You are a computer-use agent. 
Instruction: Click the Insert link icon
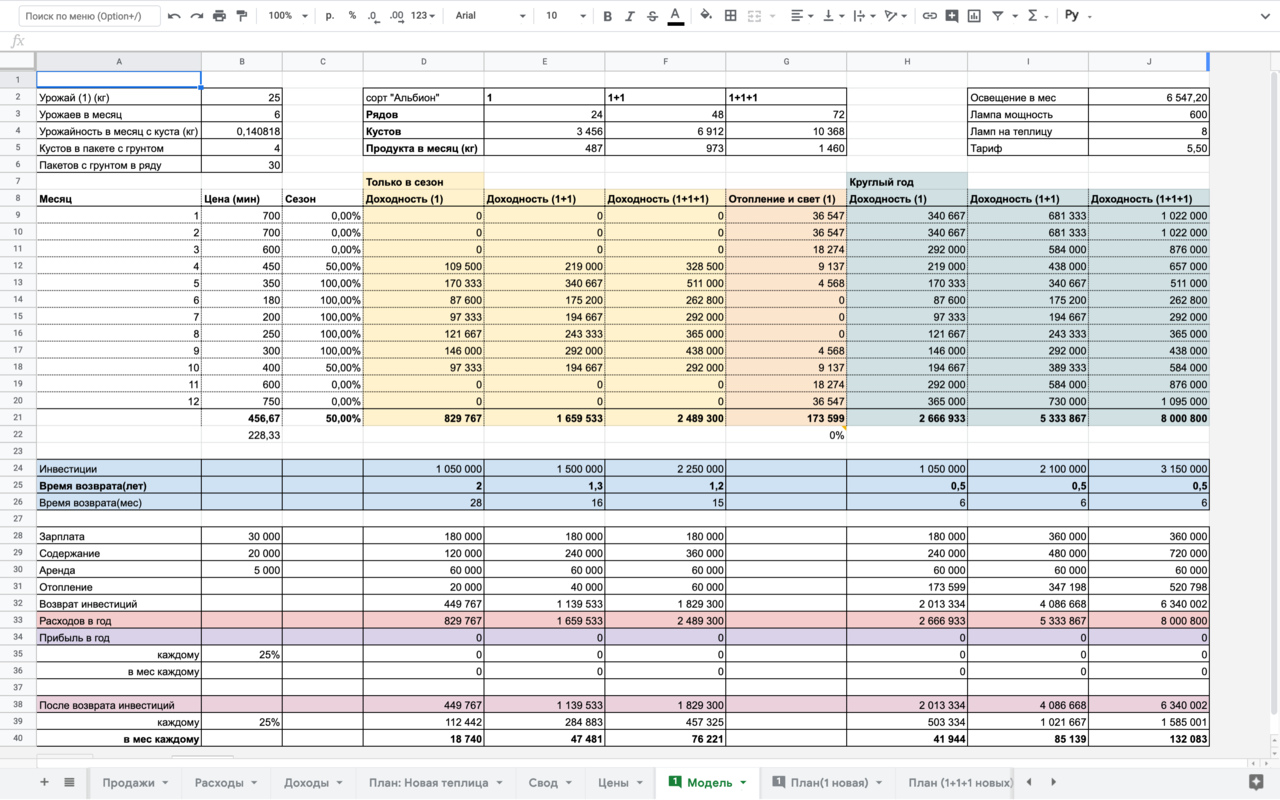click(x=930, y=16)
